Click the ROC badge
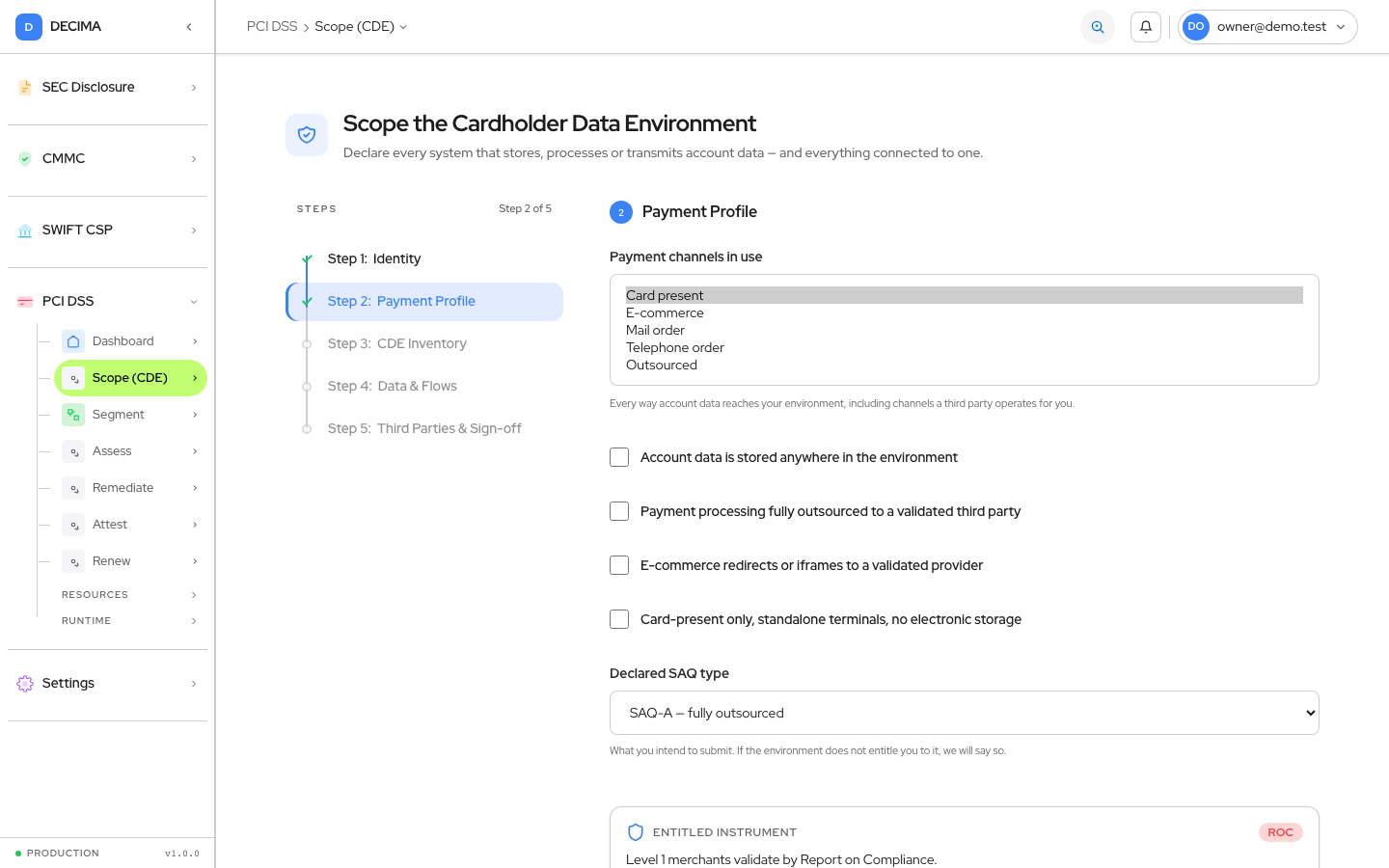Image resolution: width=1389 pixels, height=868 pixels. [1280, 832]
